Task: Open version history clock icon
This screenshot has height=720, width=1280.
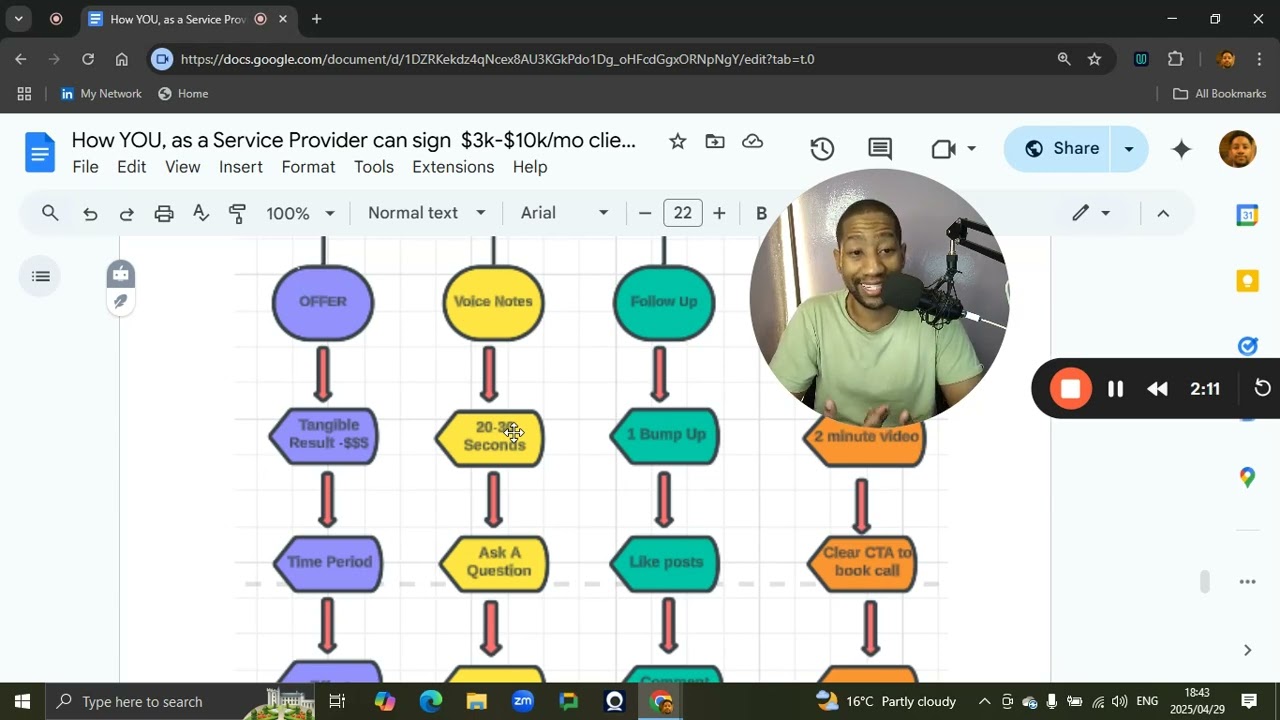Action: [x=822, y=149]
